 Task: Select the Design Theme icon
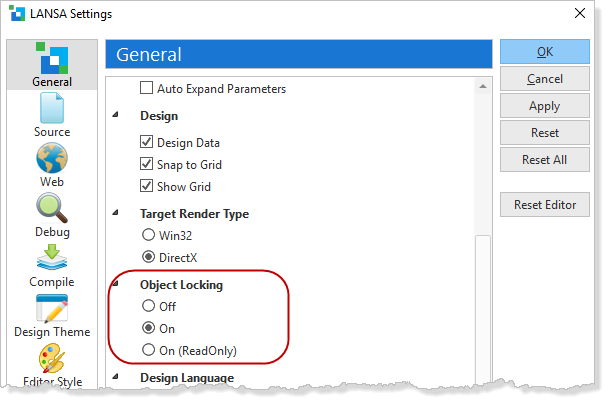click(52, 309)
